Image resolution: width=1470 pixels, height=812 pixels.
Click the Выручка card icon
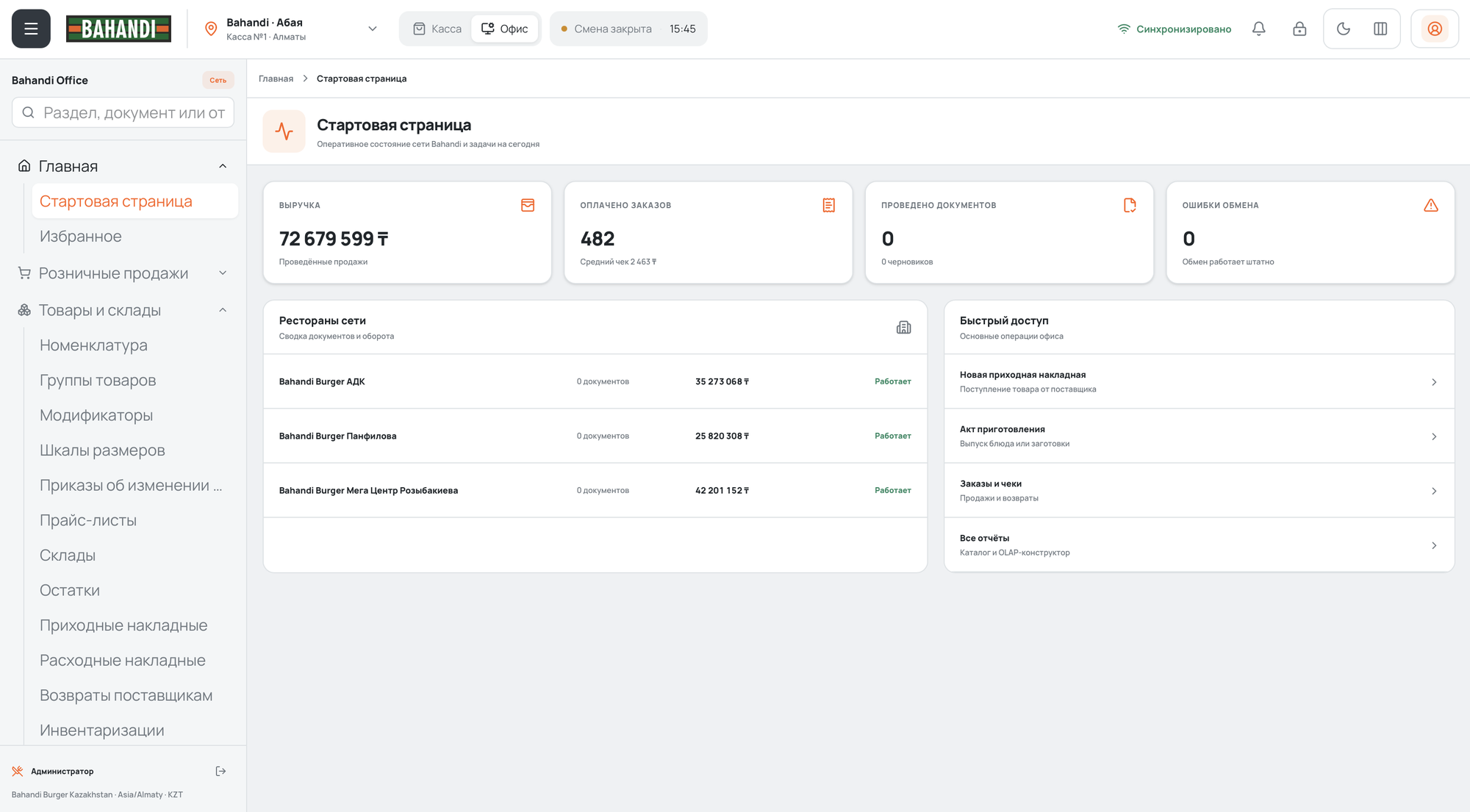[x=528, y=205]
